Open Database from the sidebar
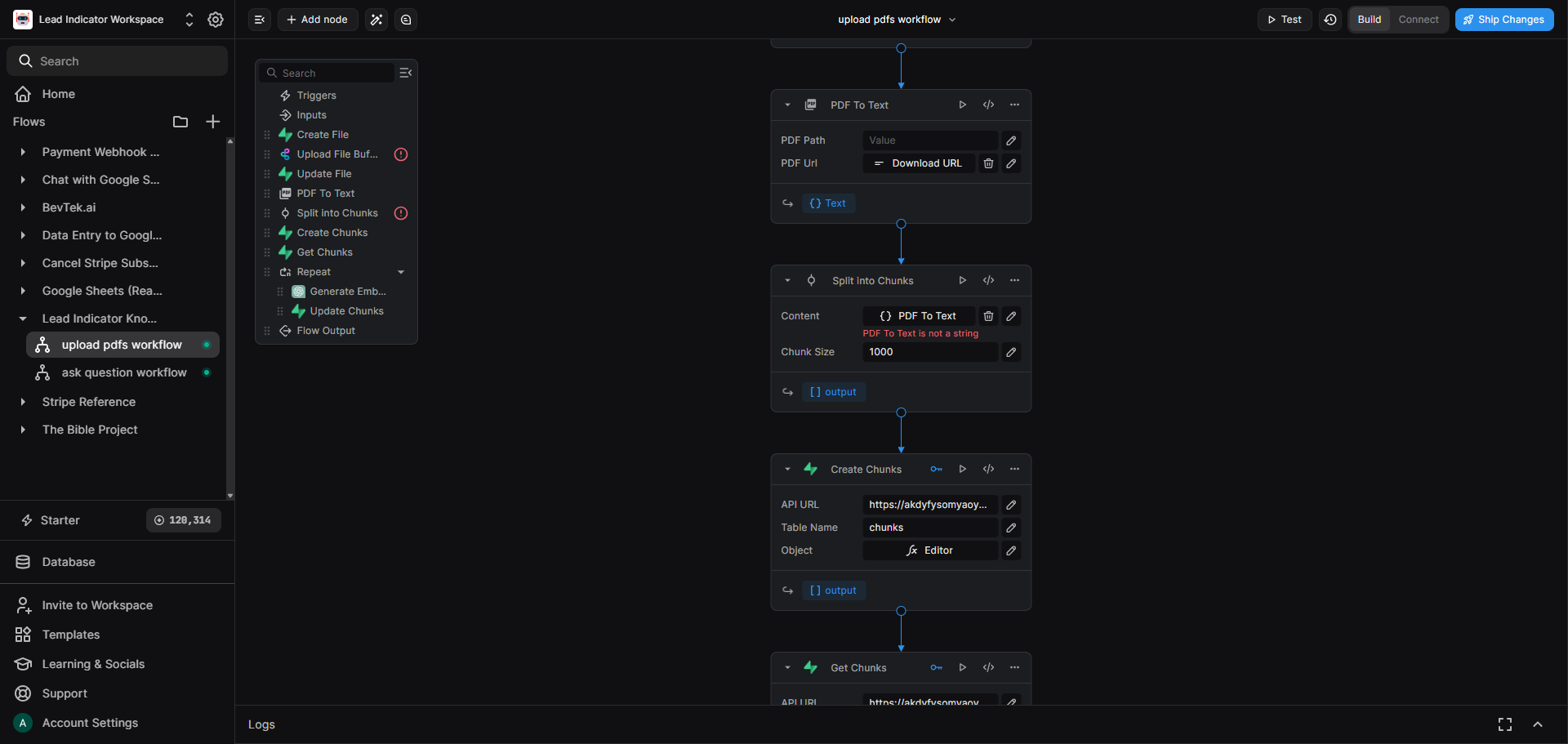The width and height of the screenshot is (1568, 744). (68, 562)
